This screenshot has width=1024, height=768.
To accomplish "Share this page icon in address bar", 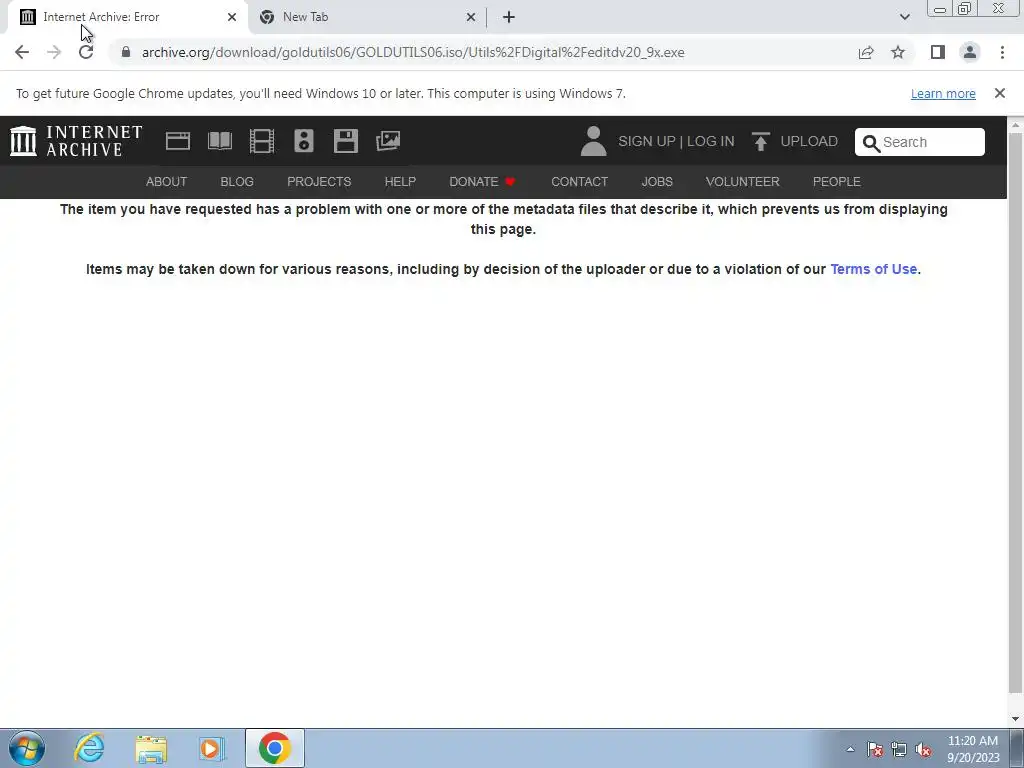I will pos(866,52).
